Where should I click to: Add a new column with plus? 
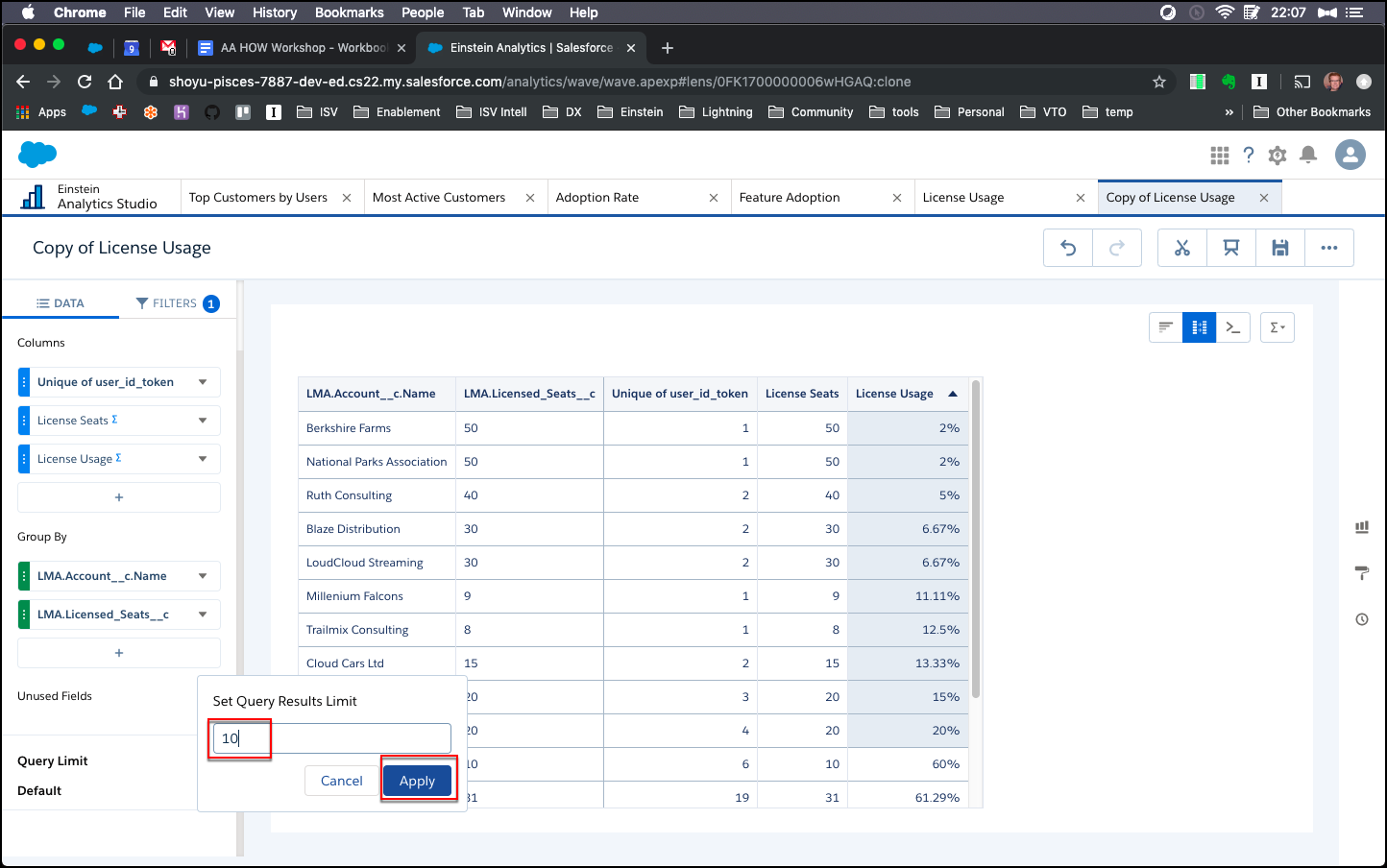(119, 497)
